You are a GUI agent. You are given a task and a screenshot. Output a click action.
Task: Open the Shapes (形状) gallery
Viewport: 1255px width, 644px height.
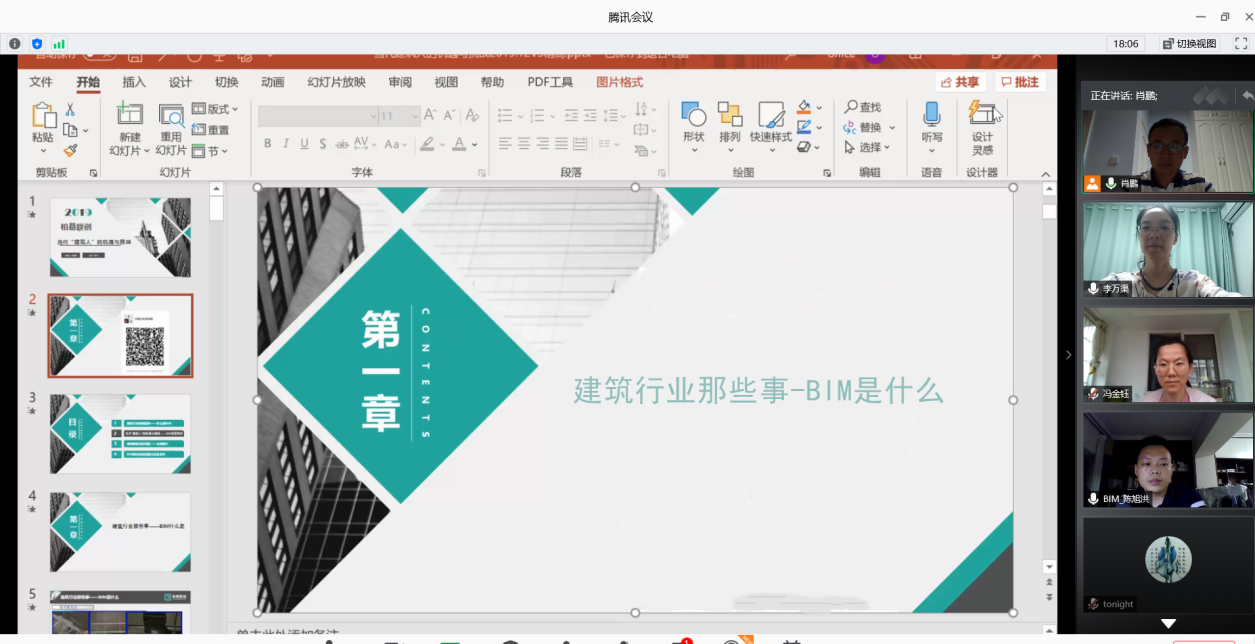coord(693,118)
